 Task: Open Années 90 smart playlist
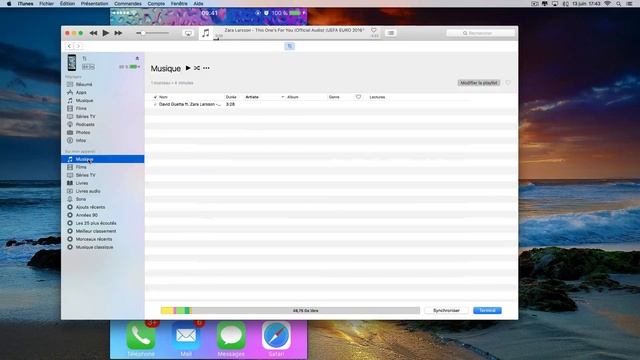pyautogui.click(x=86, y=215)
